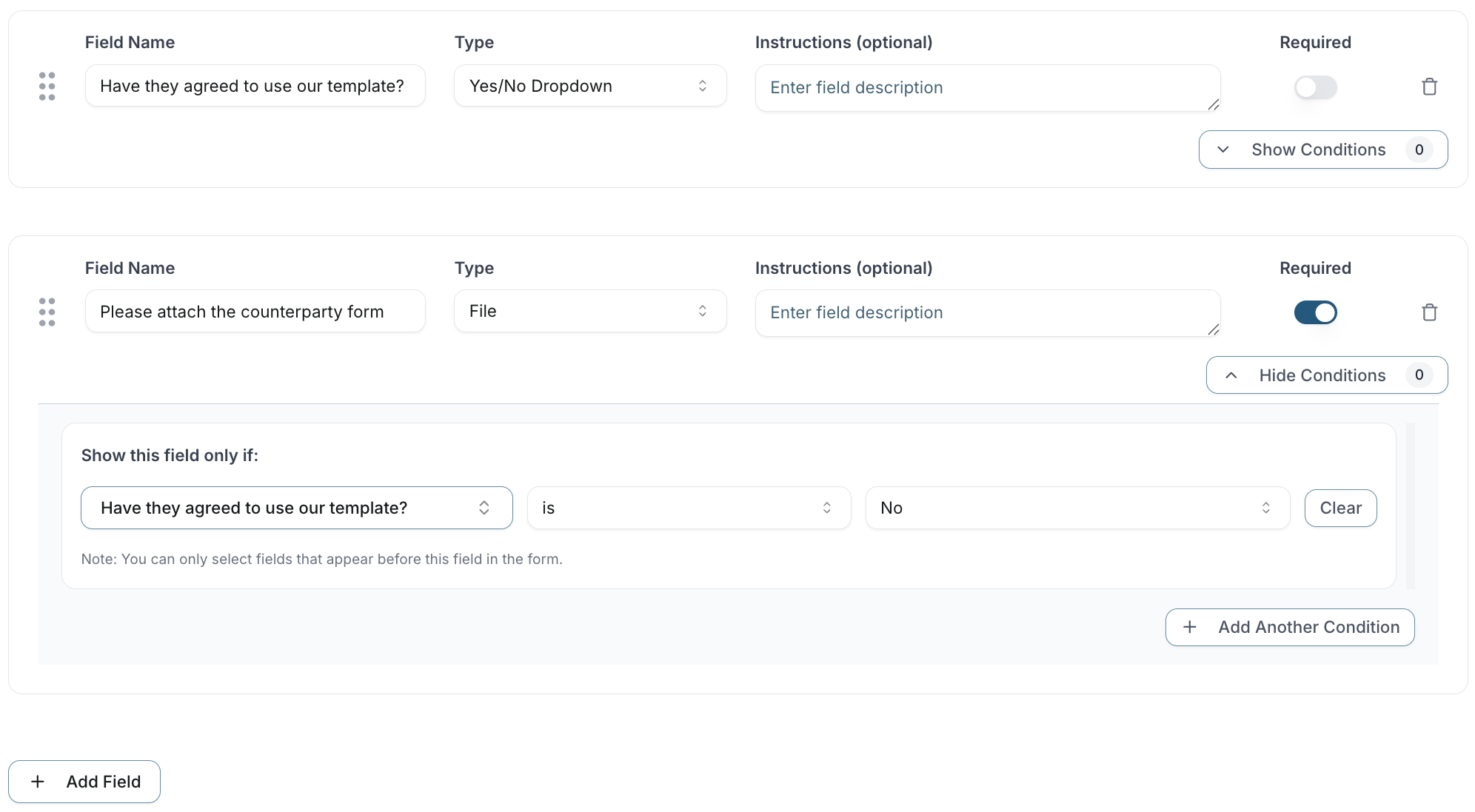Click drag handle of counterparty form field
1475x812 pixels.
(x=47, y=312)
